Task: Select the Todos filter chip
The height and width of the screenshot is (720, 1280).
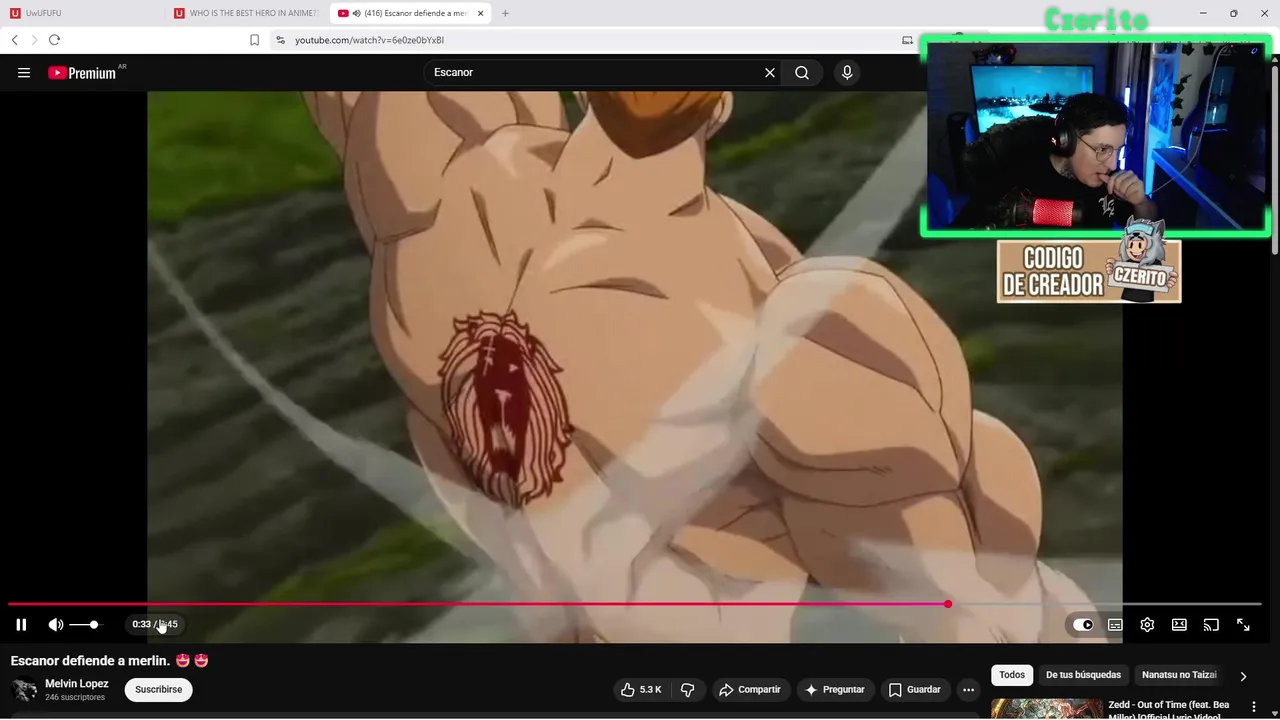Action: (1012, 675)
